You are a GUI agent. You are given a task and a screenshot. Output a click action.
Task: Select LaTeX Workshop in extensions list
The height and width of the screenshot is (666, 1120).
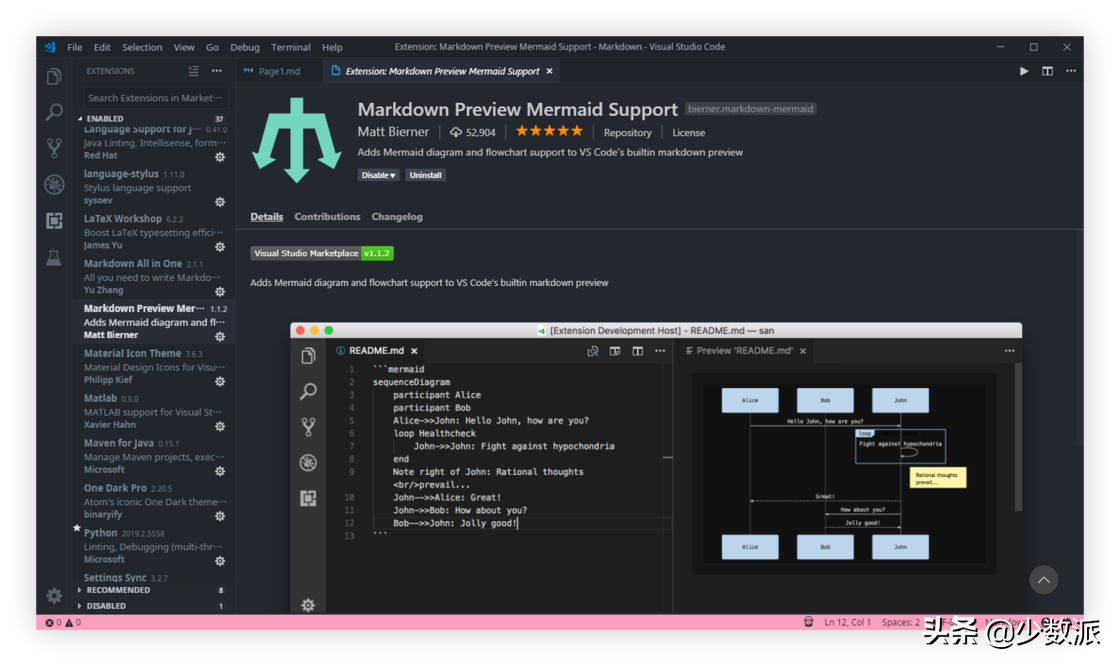154,232
